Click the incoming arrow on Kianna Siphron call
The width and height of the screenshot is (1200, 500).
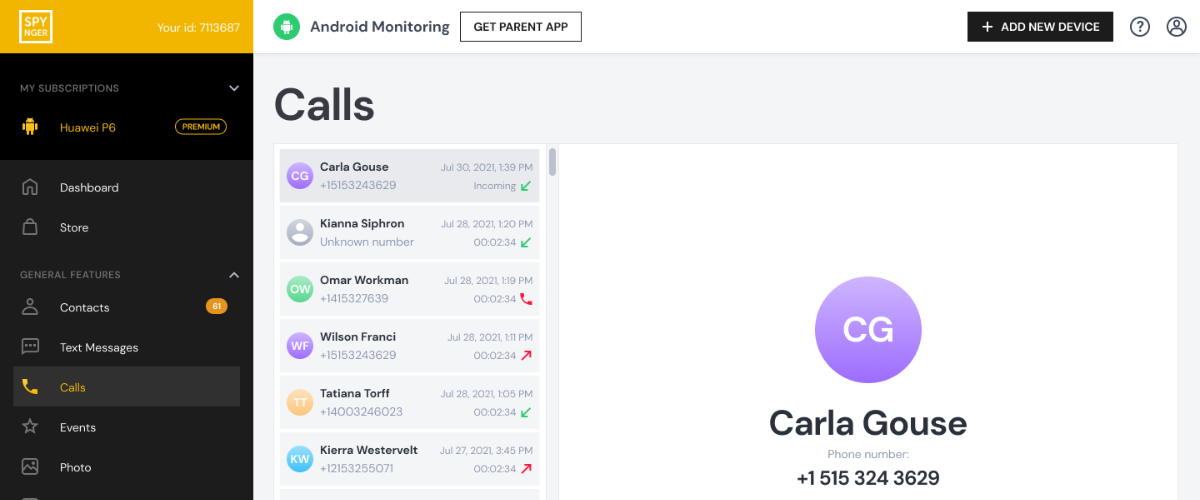[526, 242]
